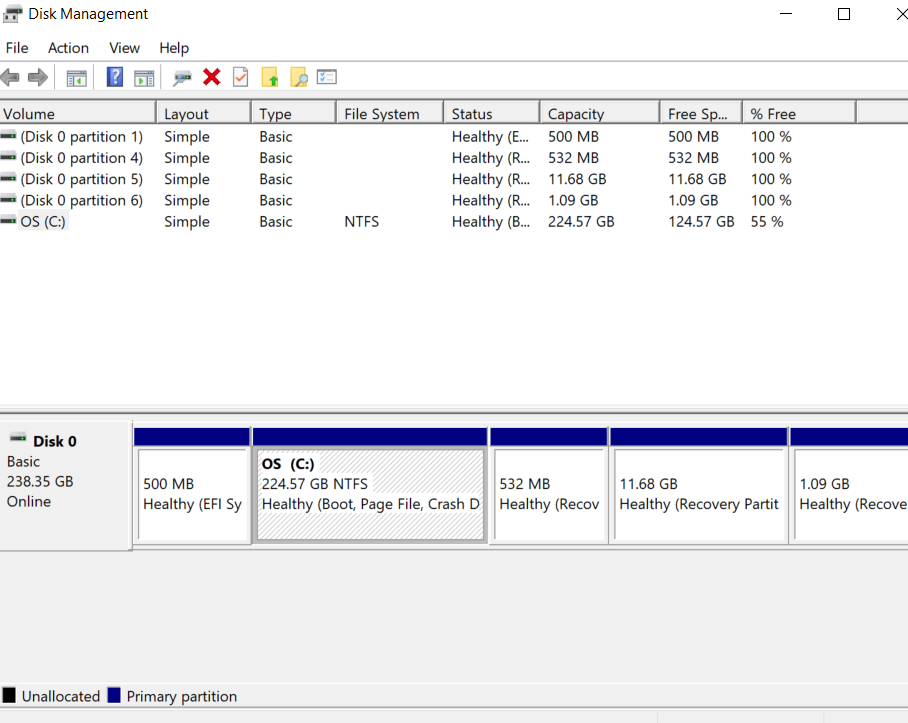Maximize the Disk Management window

844,14
